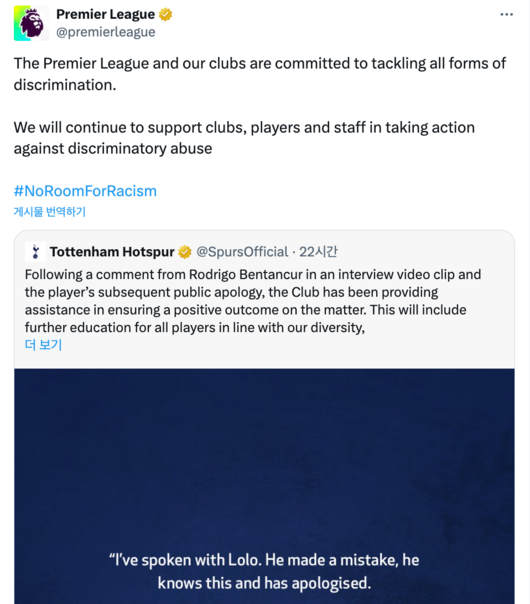Click the paragraph about supporting clubs, players and staff
Screen dimensions: 530x604
point(244,138)
